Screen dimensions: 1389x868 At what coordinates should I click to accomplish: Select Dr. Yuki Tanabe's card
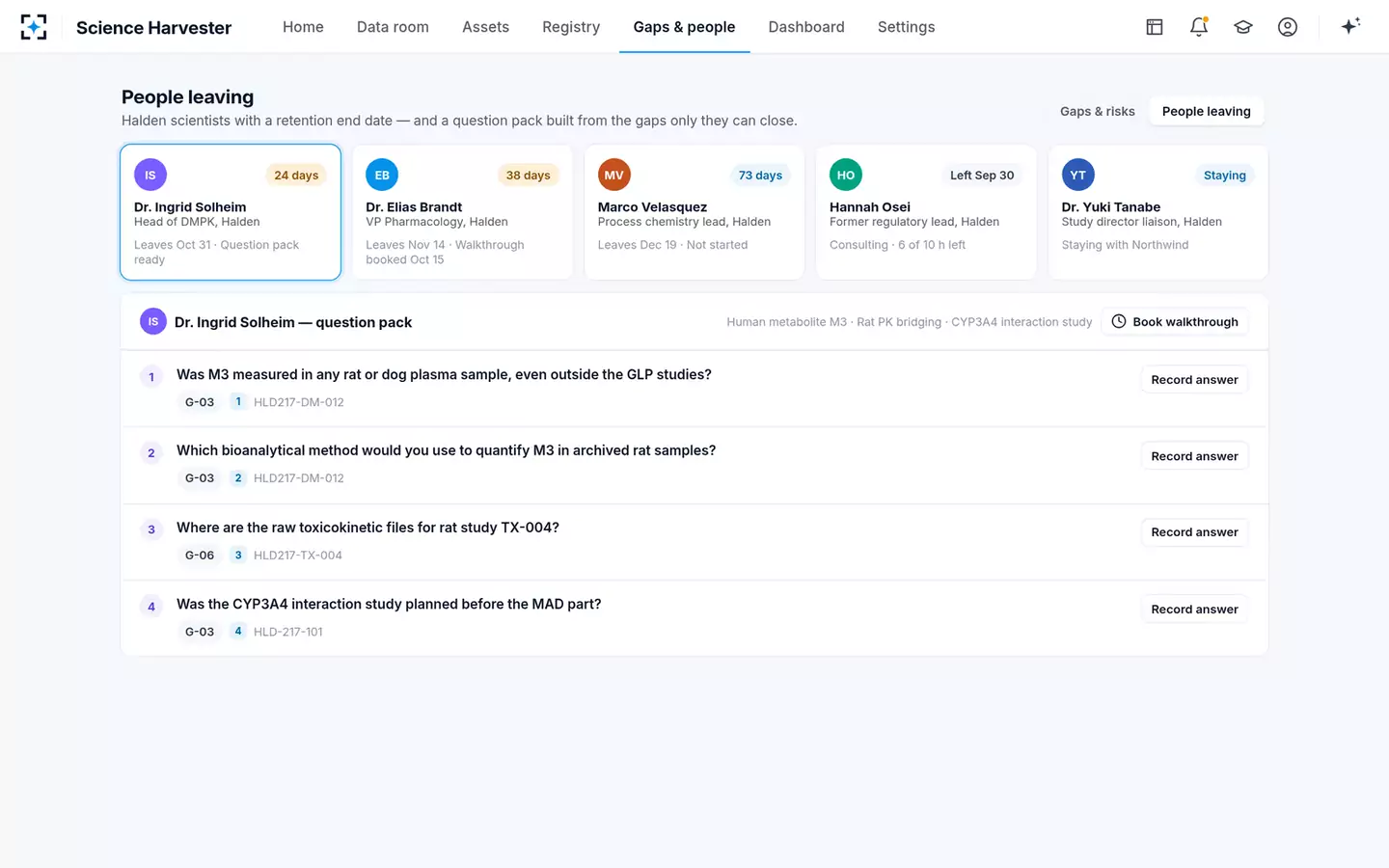point(1157,212)
